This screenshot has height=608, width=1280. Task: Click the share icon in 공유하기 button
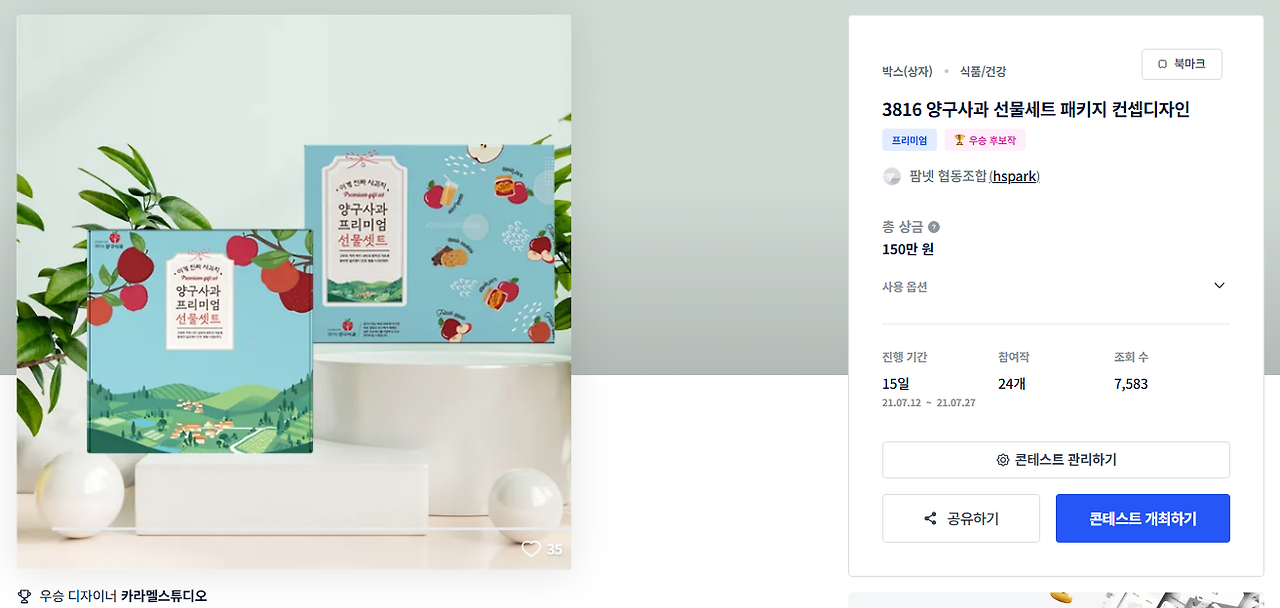(x=931, y=519)
